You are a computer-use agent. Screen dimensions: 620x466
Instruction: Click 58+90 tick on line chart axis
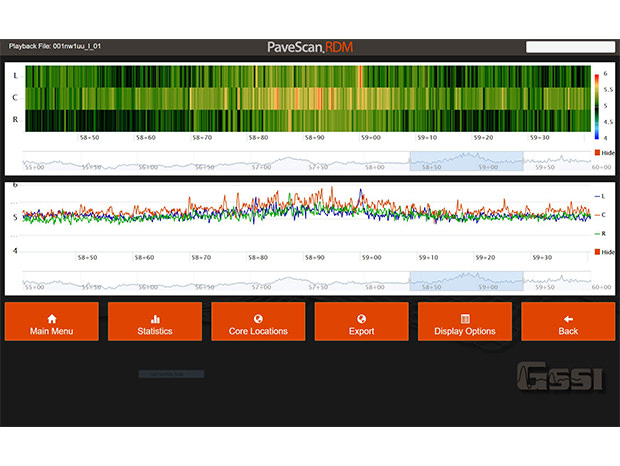tap(314, 257)
